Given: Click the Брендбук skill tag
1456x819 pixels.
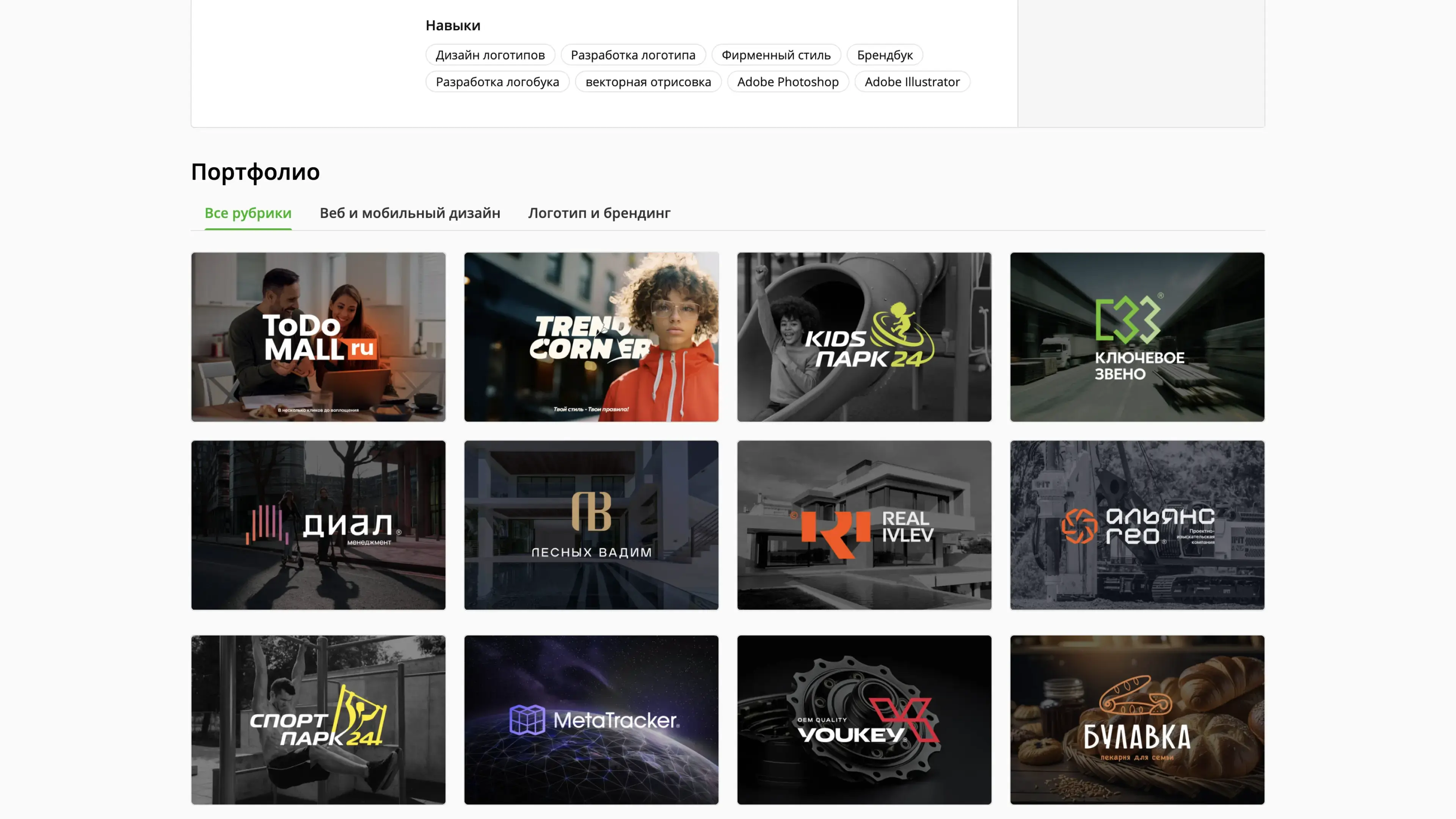Looking at the screenshot, I should coord(885,55).
